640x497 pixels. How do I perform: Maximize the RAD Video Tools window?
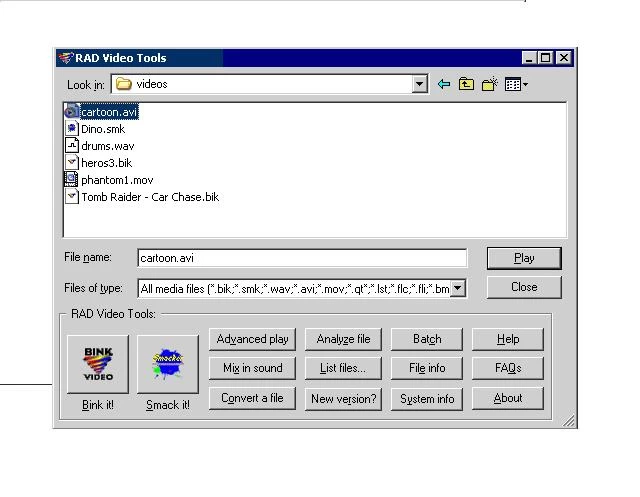(x=545, y=58)
